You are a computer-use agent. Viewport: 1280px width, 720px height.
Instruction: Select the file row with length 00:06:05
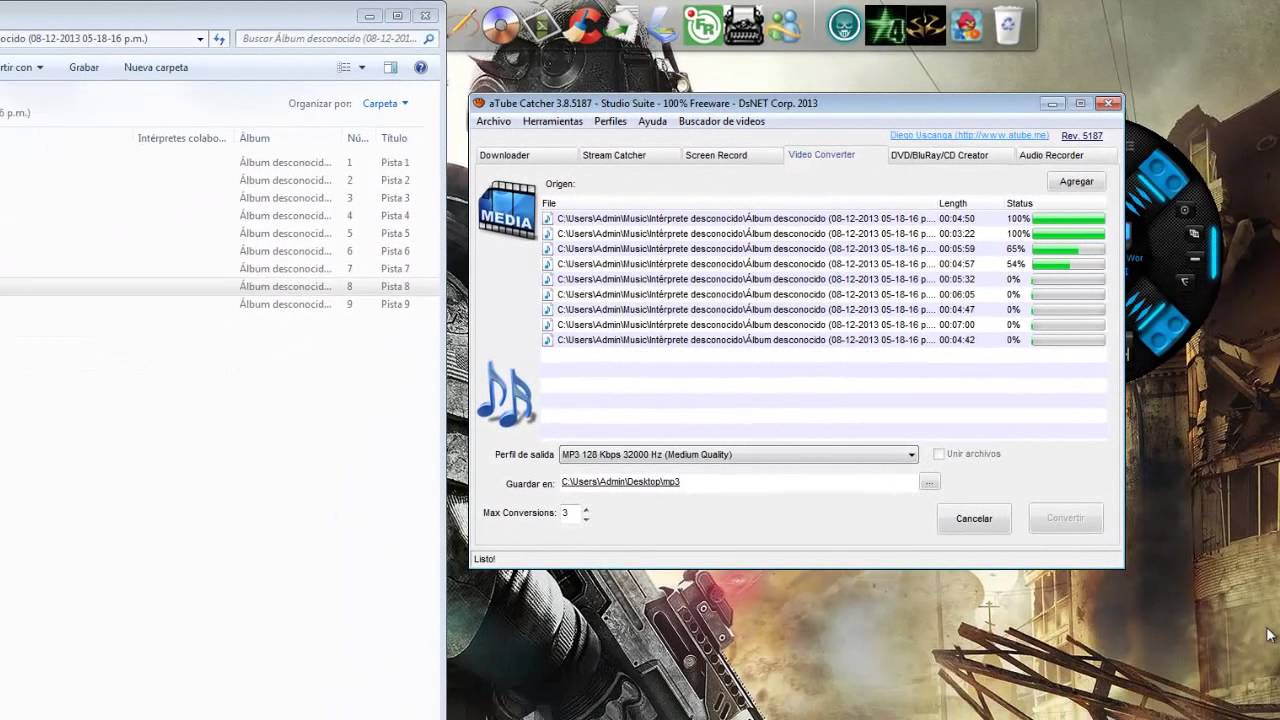(824, 295)
